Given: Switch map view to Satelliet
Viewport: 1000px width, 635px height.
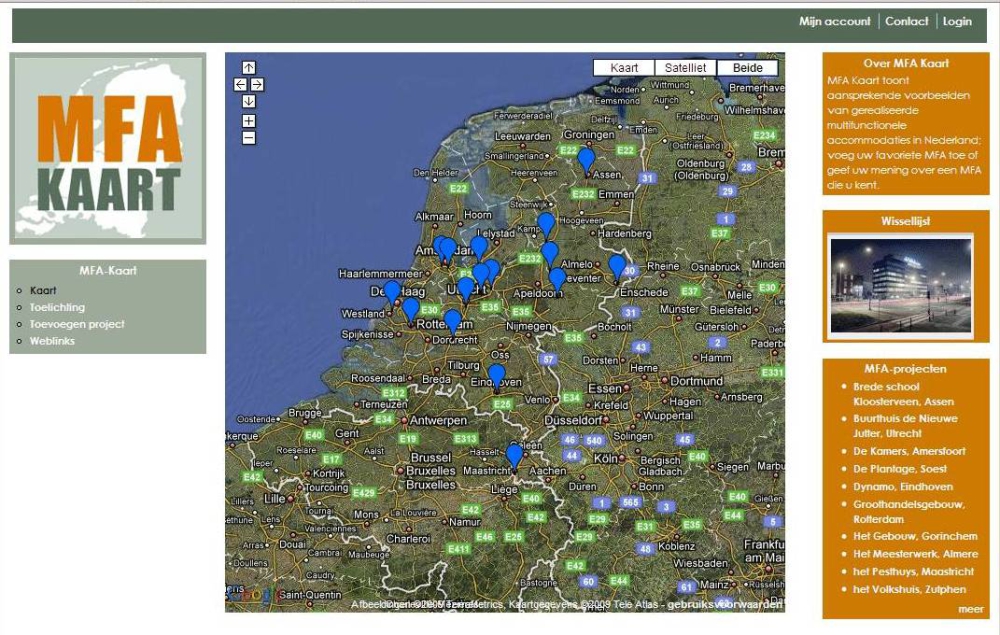Looking at the screenshot, I should (x=686, y=68).
